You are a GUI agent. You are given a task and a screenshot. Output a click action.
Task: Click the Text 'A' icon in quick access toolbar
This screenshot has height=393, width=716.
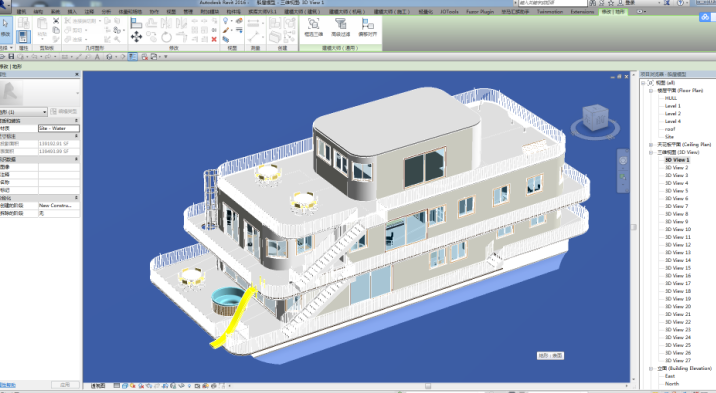(x=97, y=57)
